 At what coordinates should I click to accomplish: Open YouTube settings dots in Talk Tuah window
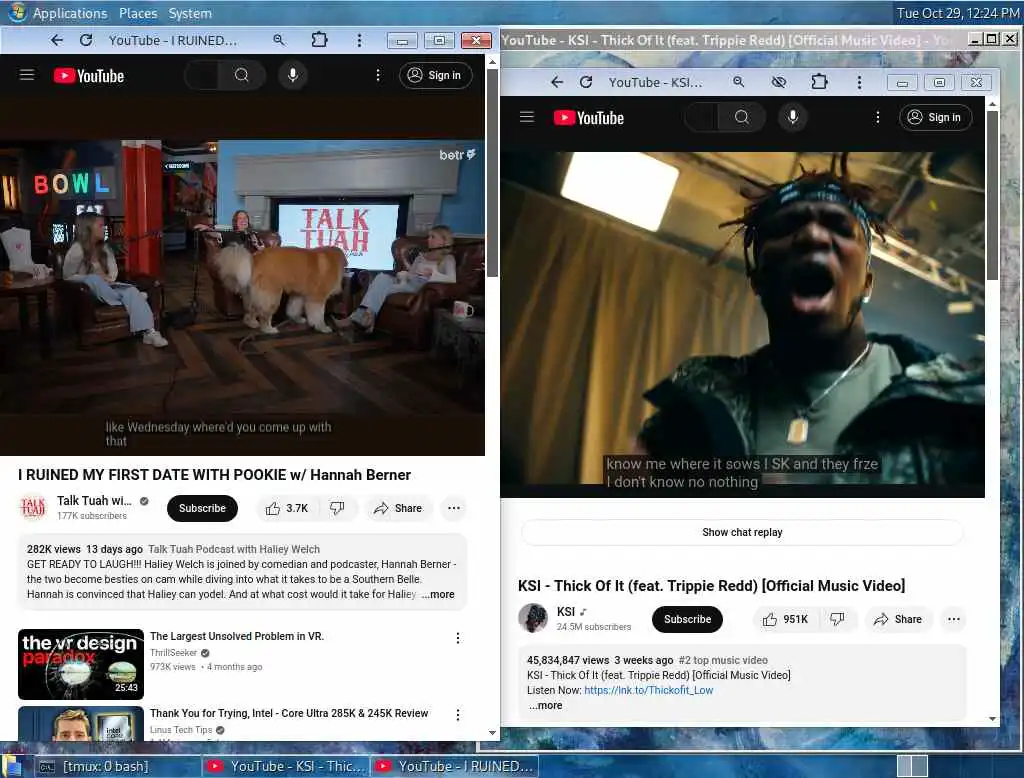coord(378,75)
